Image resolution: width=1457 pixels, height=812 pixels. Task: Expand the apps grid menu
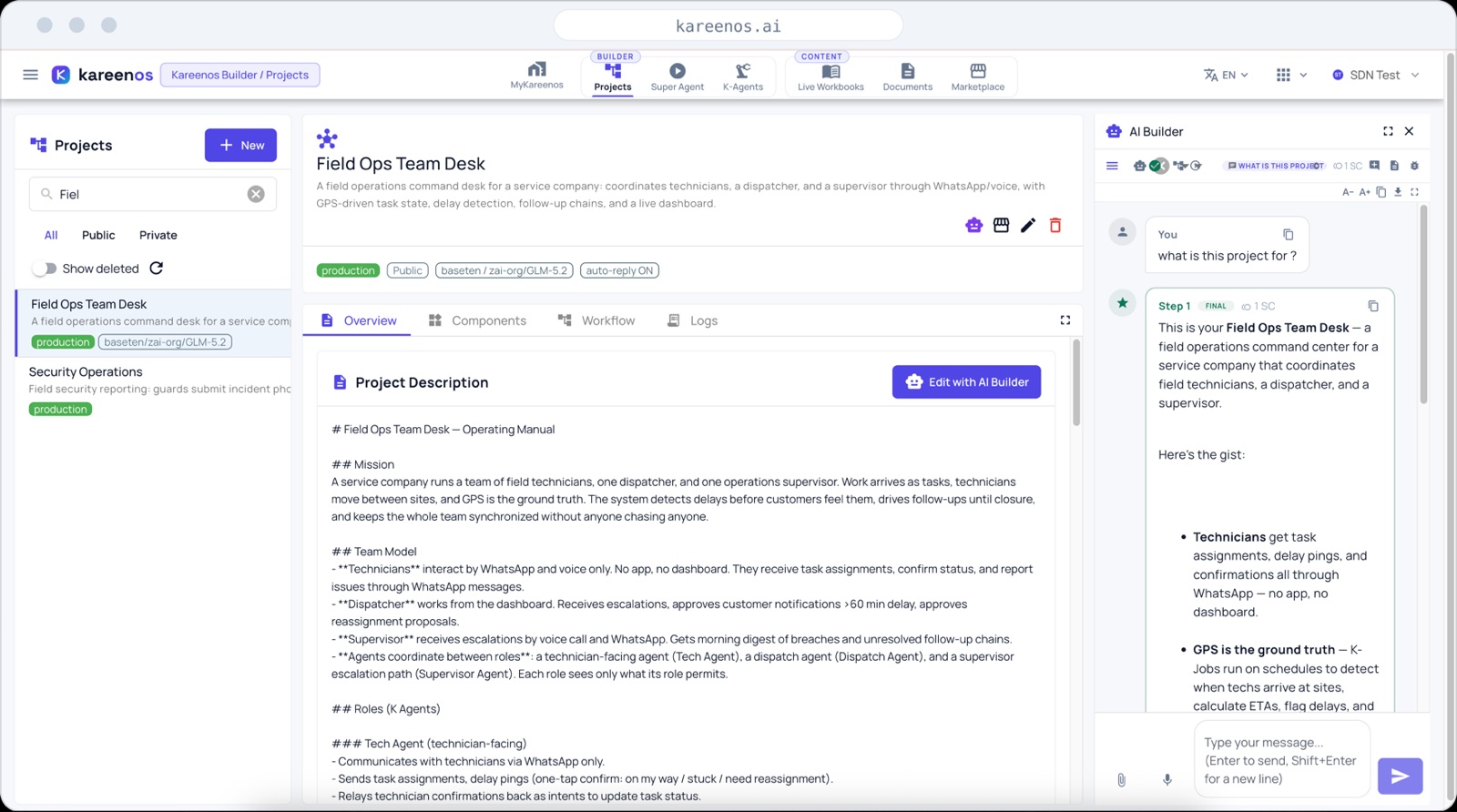tap(1291, 75)
